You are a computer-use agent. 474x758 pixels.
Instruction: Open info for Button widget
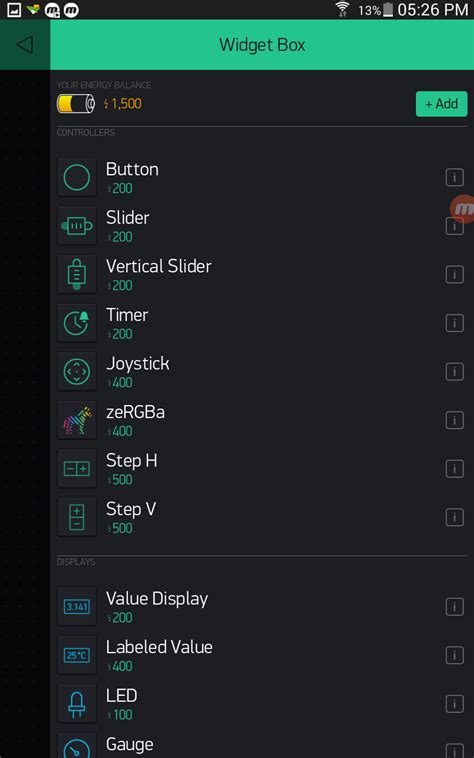tap(454, 177)
